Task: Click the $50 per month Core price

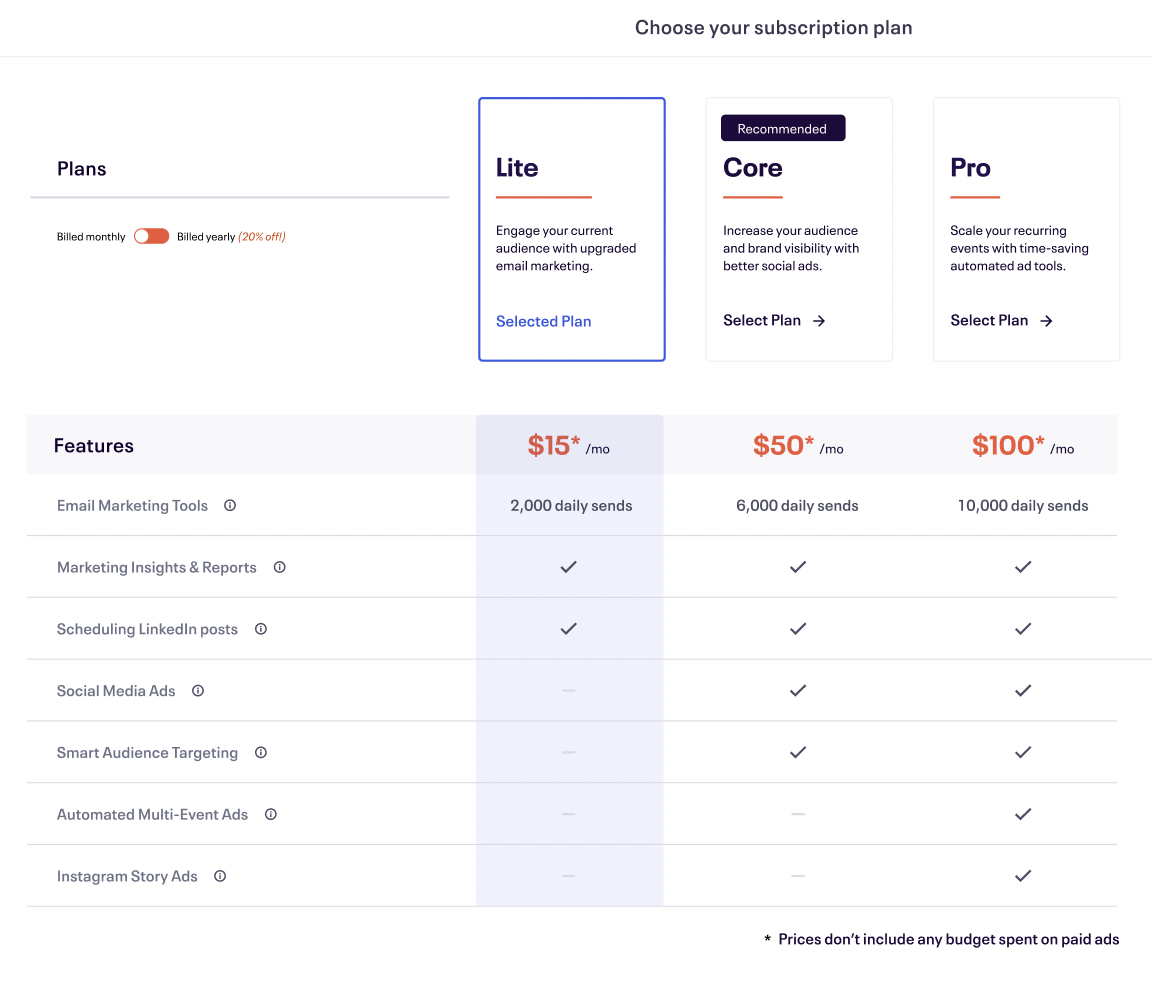Action: pos(798,446)
